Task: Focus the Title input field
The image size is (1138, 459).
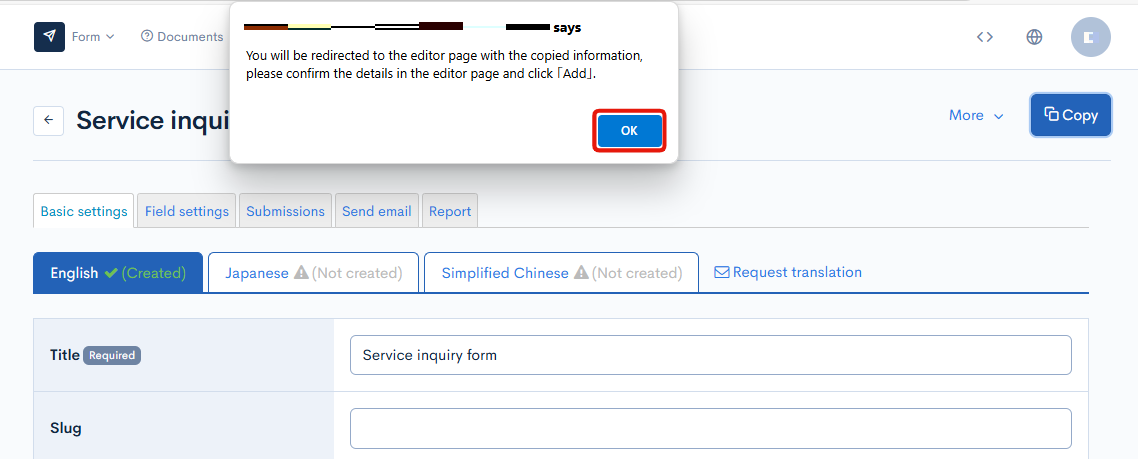Action: pyautogui.click(x=710, y=355)
